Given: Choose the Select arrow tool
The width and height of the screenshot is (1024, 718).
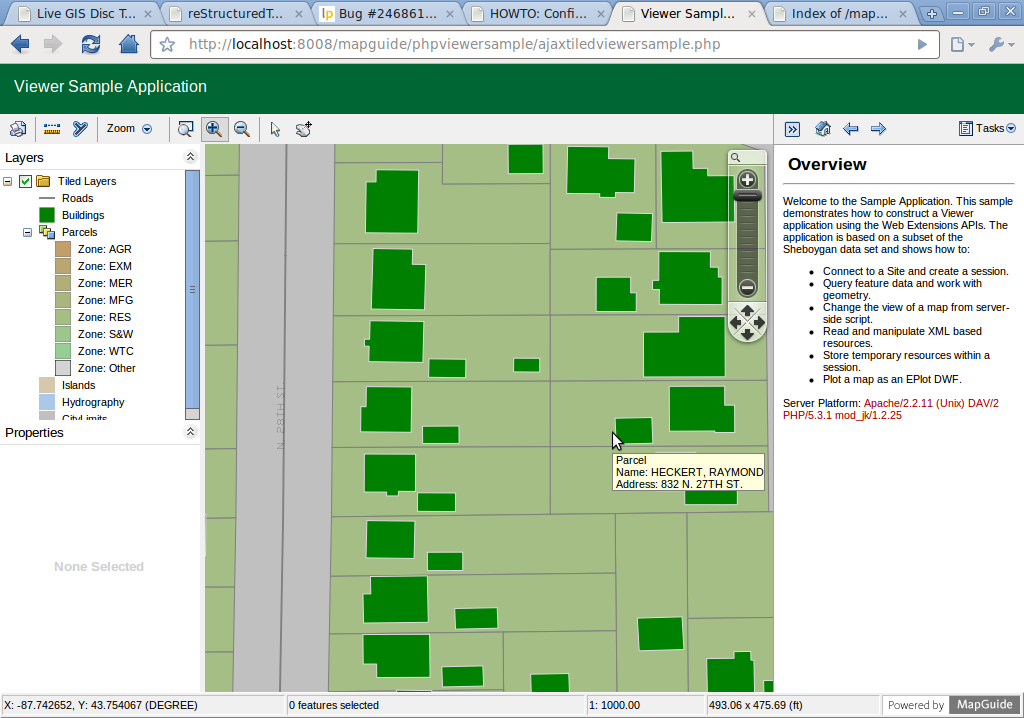Looking at the screenshot, I should coord(276,129).
